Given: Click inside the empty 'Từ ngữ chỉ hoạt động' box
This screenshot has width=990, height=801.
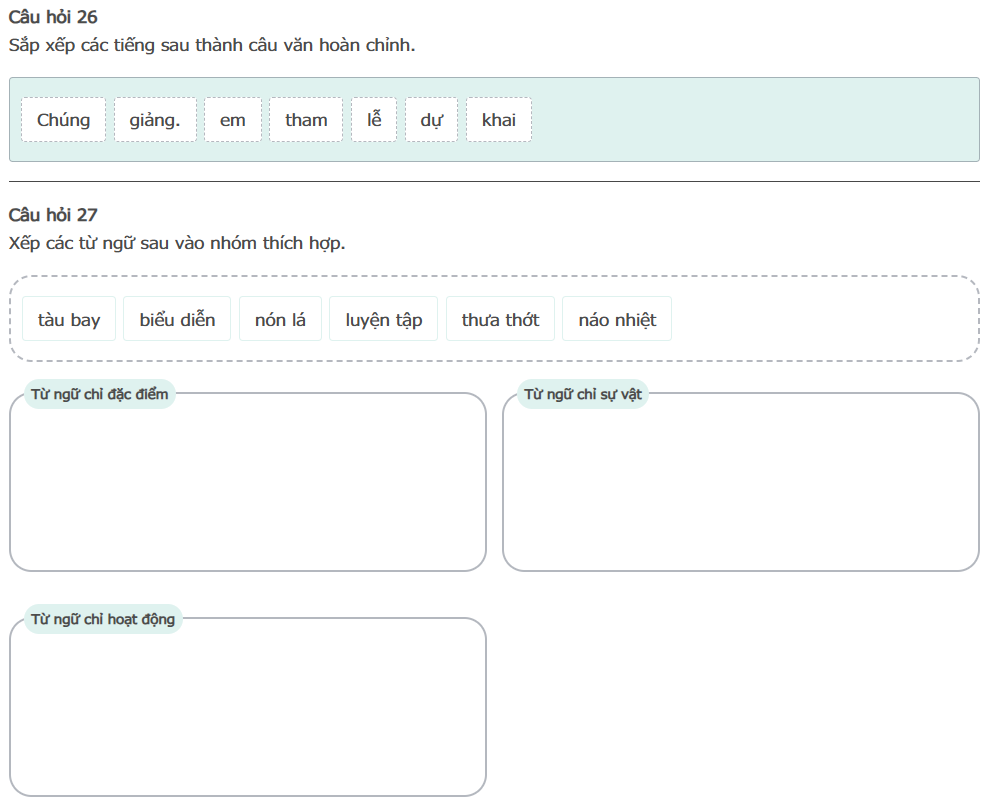Looking at the screenshot, I should pos(248,712).
